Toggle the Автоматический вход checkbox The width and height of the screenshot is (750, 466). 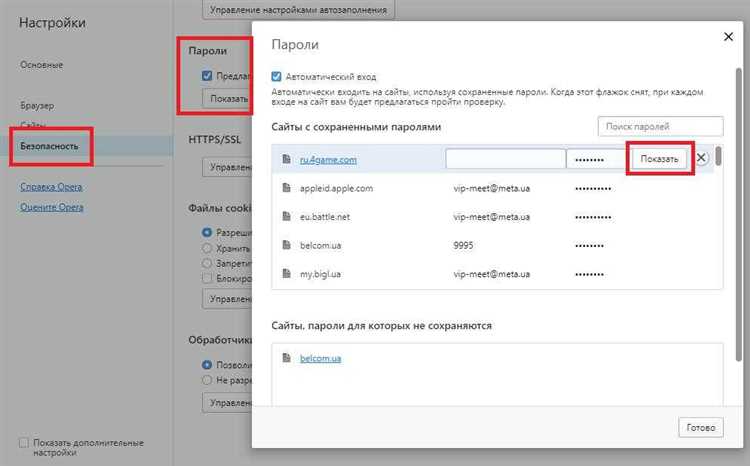(277, 75)
